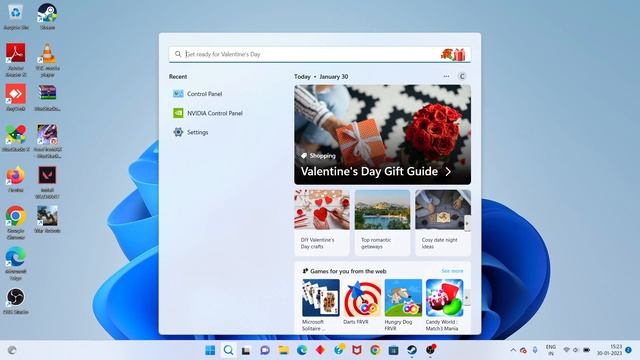Select War Robots desktop shortcut
This screenshot has width=640, height=360.
(x=47, y=219)
